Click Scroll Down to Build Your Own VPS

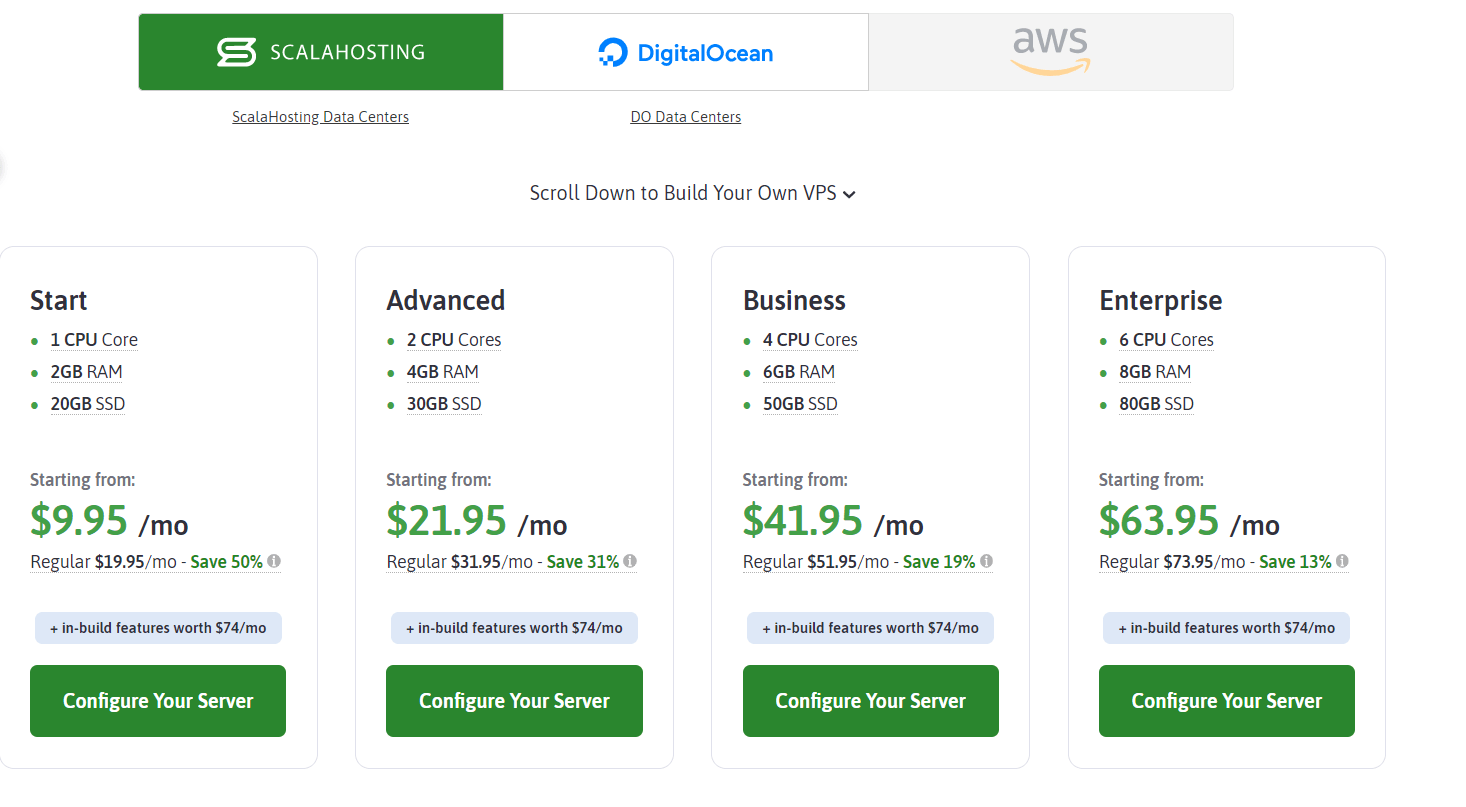(x=693, y=193)
